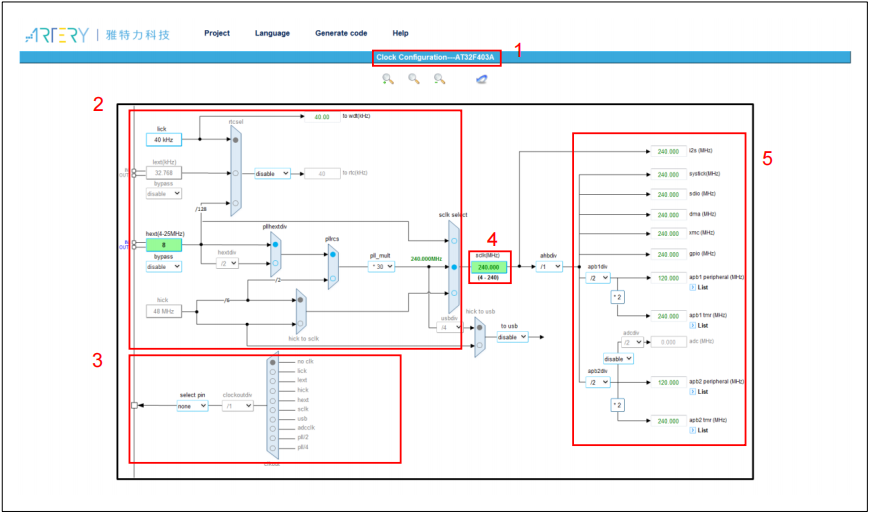Click List link under apb2 peripheral
This screenshot has height=514, width=870.
point(702,392)
